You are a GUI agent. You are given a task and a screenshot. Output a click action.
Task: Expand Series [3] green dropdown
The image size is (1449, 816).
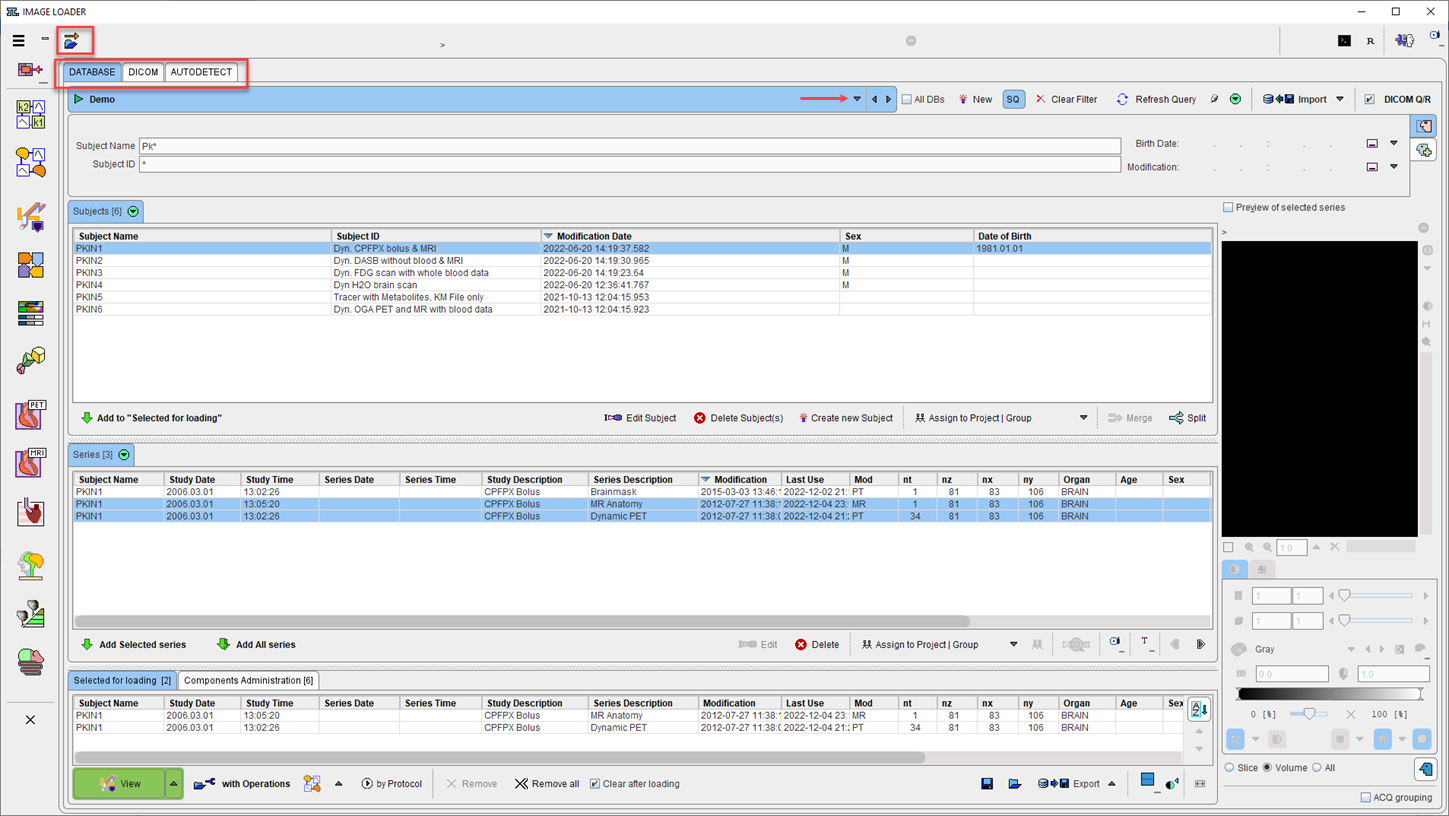point(124,455)
